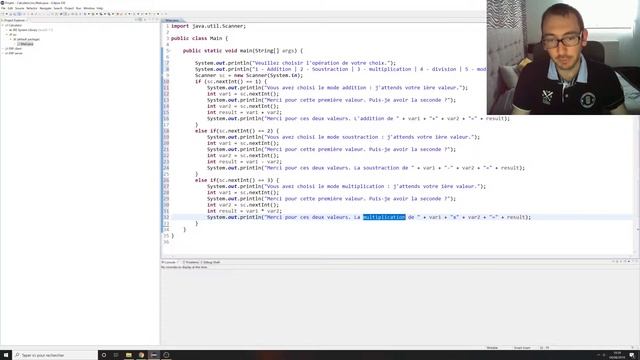Viewport: 640px width, 360px height.
Task: Expand the ERP client project
Action: [3, 49]
